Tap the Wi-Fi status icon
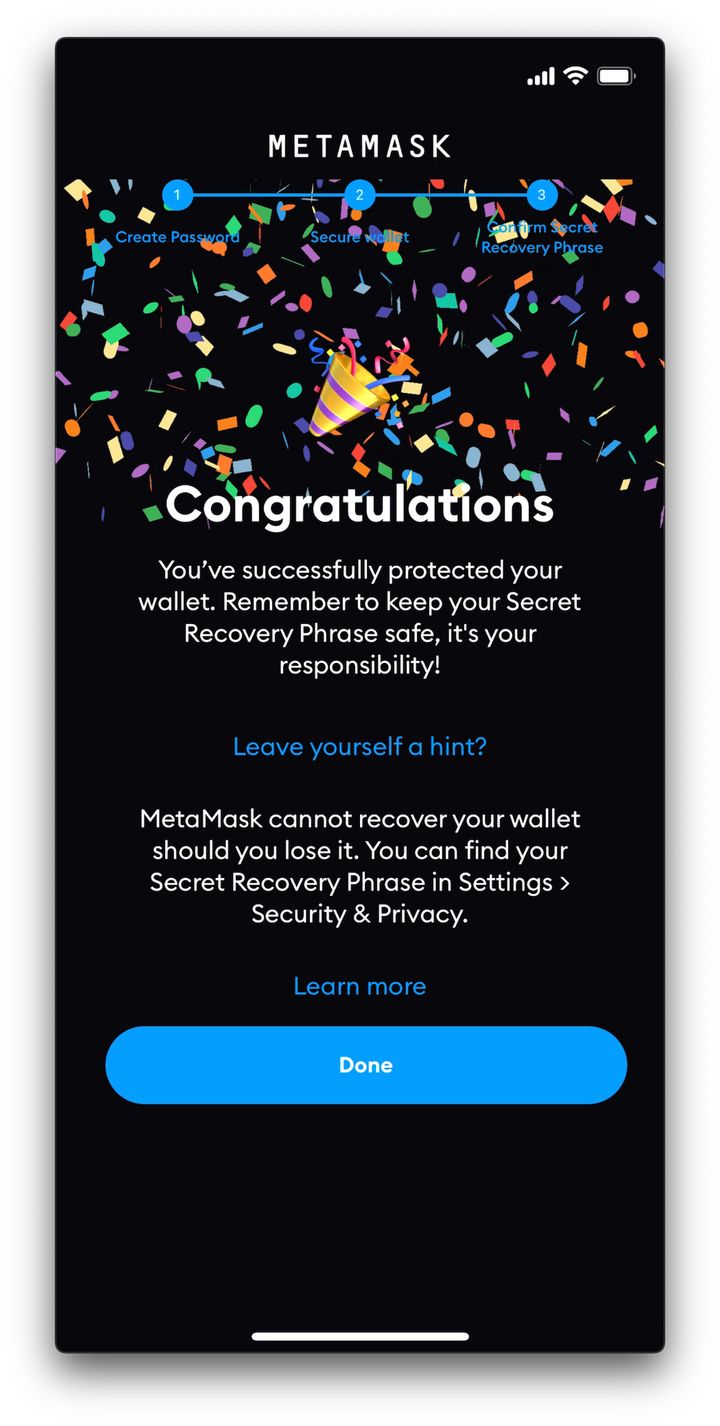 [575, 76]
